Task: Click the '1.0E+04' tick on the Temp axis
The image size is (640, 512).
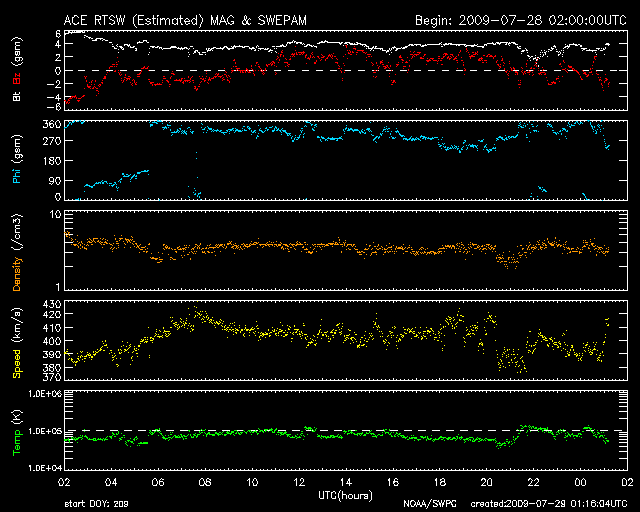Action: [x=45, y=468]
